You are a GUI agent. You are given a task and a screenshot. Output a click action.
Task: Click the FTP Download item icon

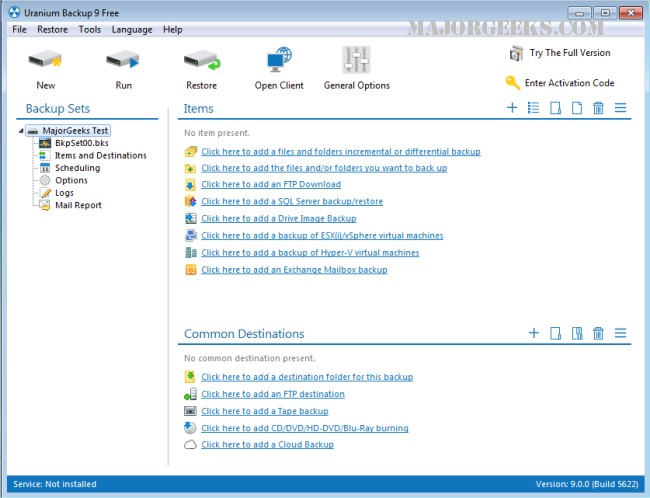(190, 185)
